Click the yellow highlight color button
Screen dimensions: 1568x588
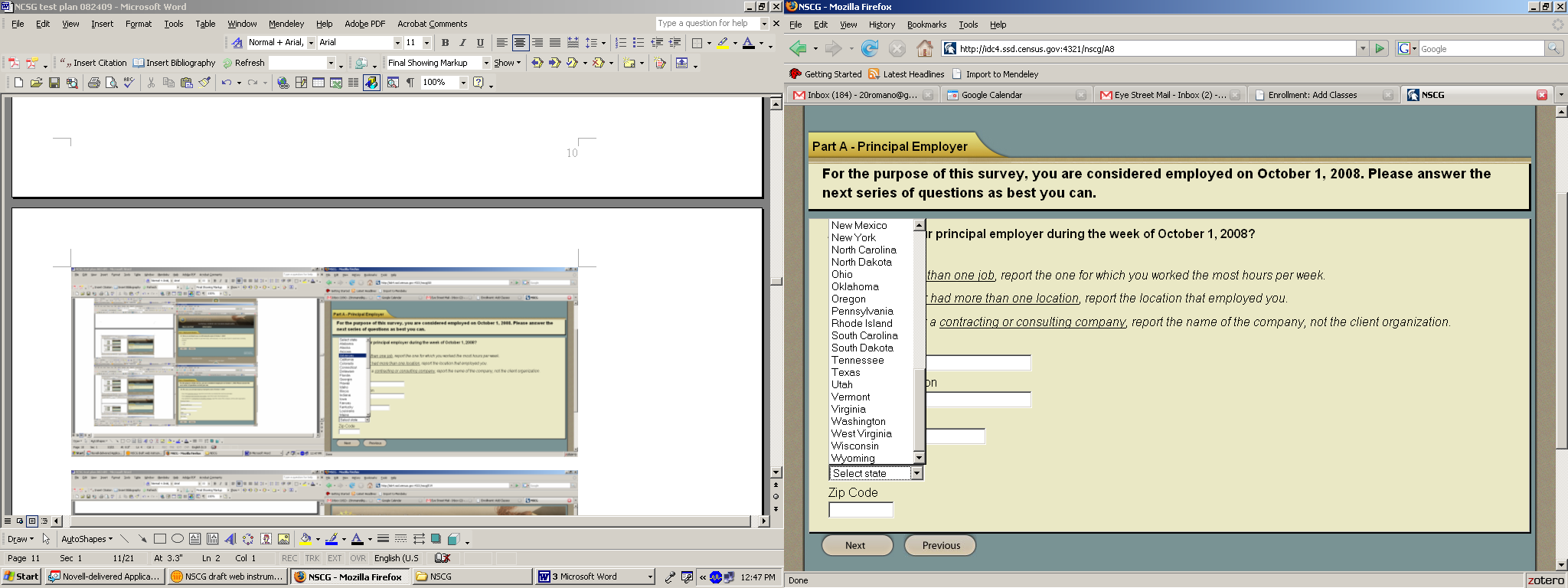point(722,43)
